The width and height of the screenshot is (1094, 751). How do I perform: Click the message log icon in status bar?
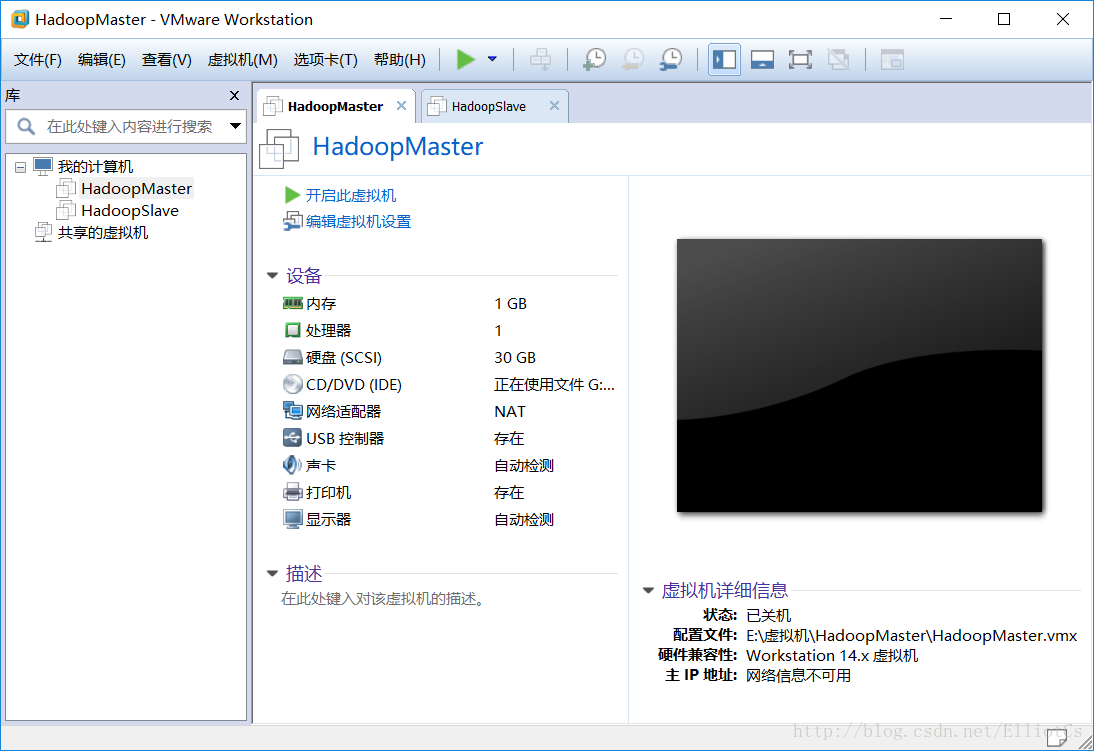click(1057, 736)
